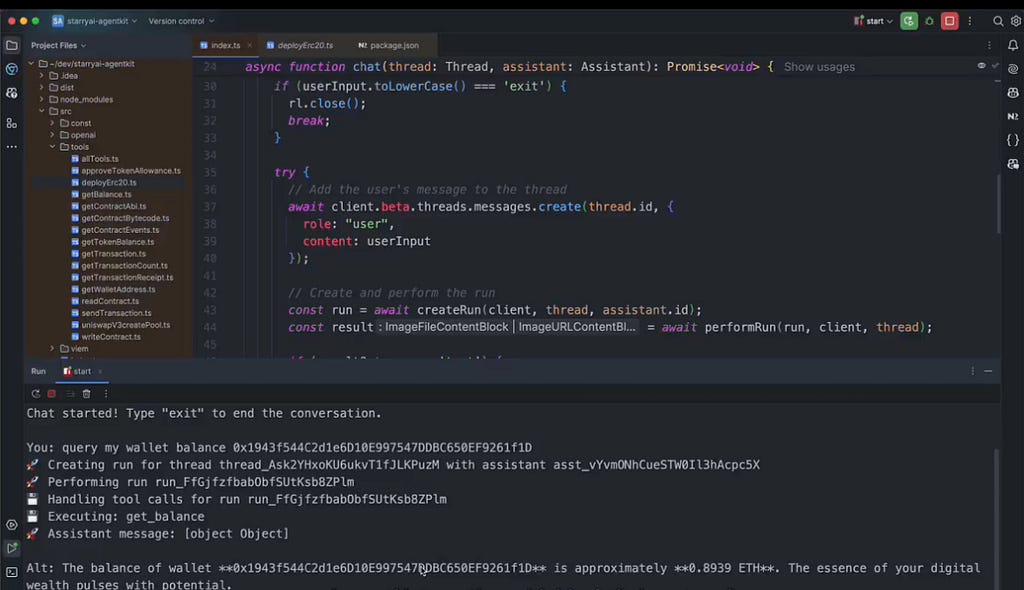The width and height of the screenshot is (1024, 590).
Task: Open Search Everywhere magnifier icon
Action: point(998,21)
